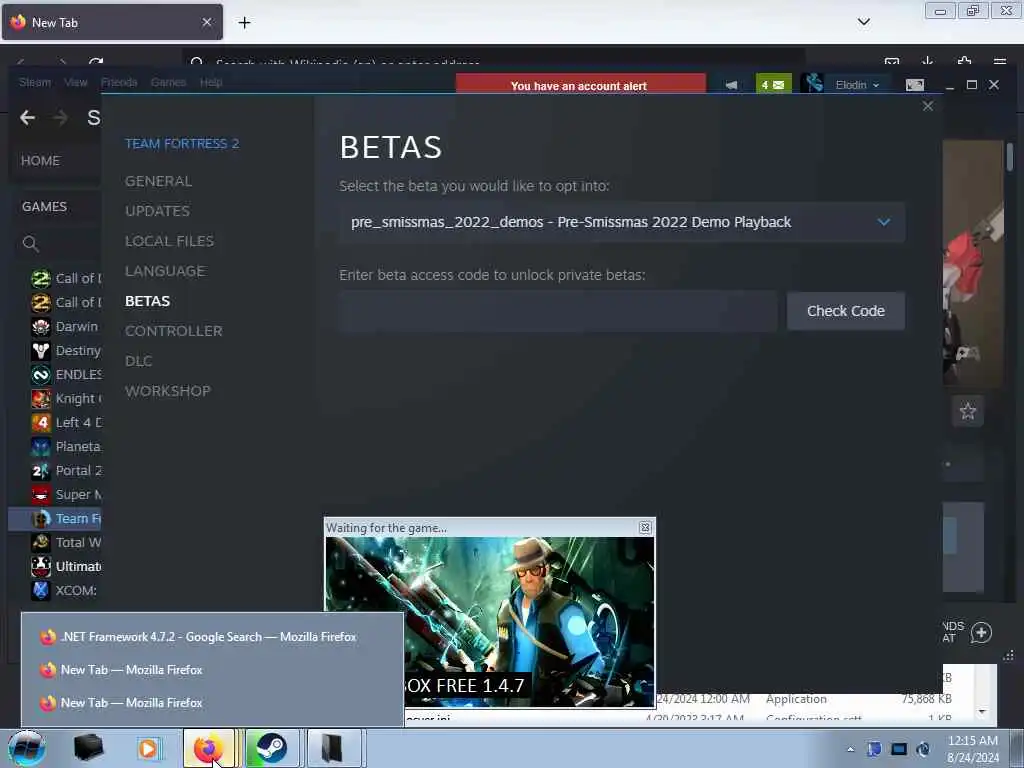Select Left 4 Dead in the library
The width and height of the screenshot is (1024, 768).
[66, 423]
